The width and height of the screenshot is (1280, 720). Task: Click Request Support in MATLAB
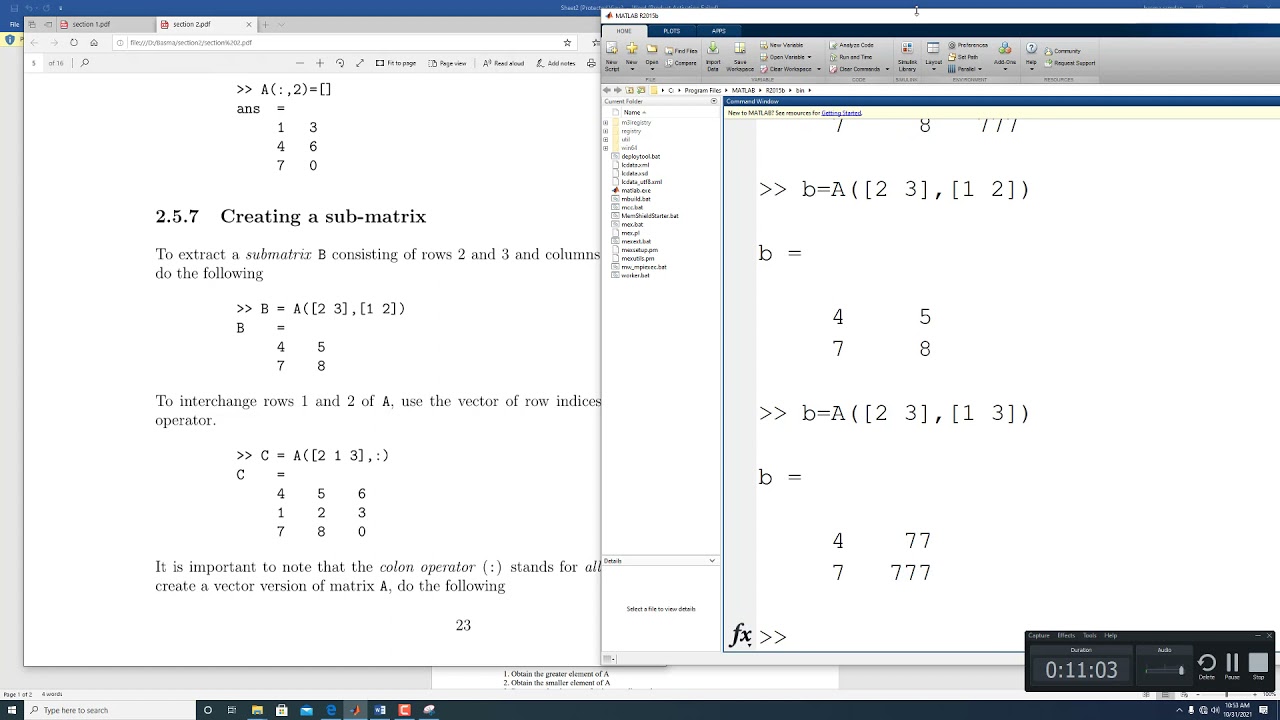point(1068,63)
